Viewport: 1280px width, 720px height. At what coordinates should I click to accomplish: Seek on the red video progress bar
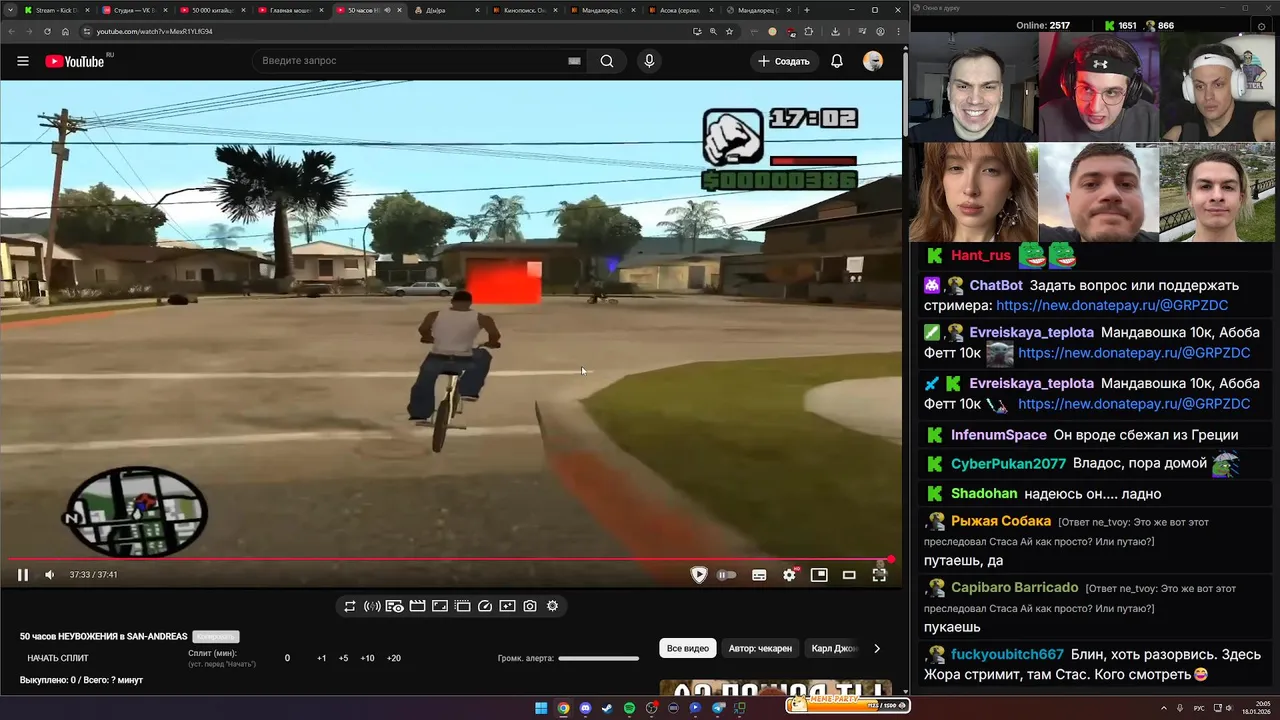click(x=450, y=560)
